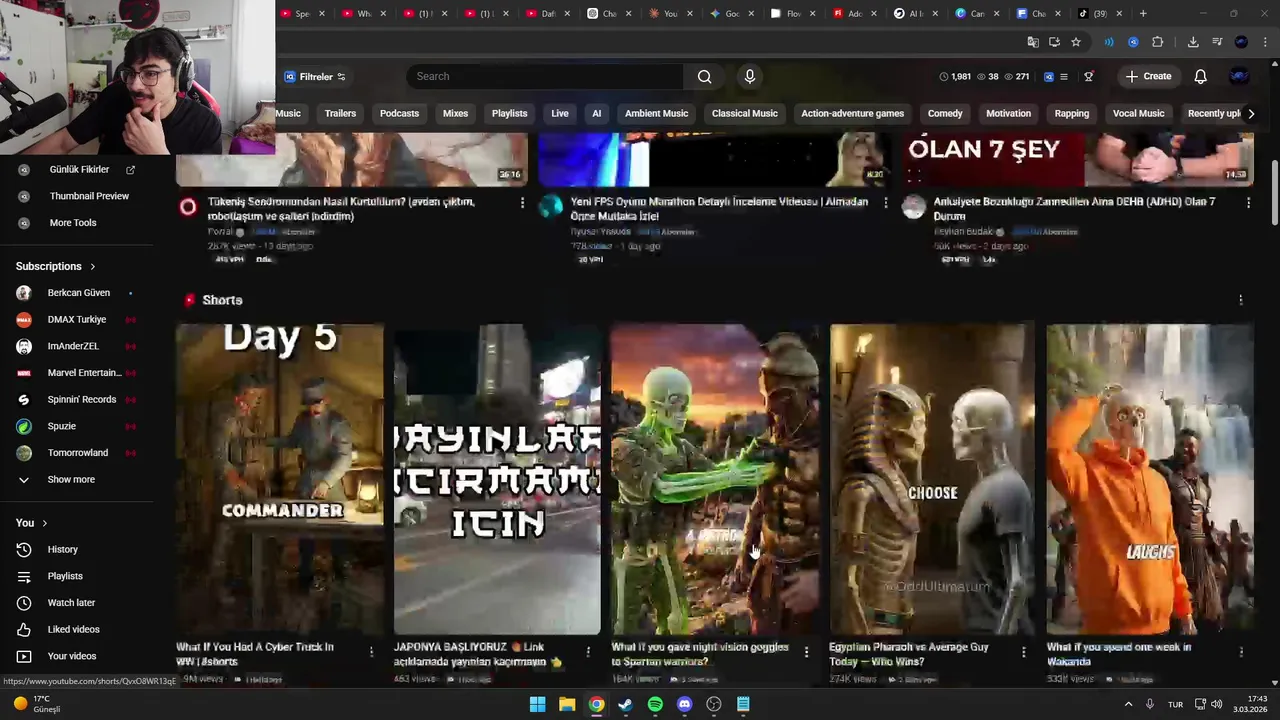Open the Egyptian Pharaoh short thumbnail

click(932, 479)
